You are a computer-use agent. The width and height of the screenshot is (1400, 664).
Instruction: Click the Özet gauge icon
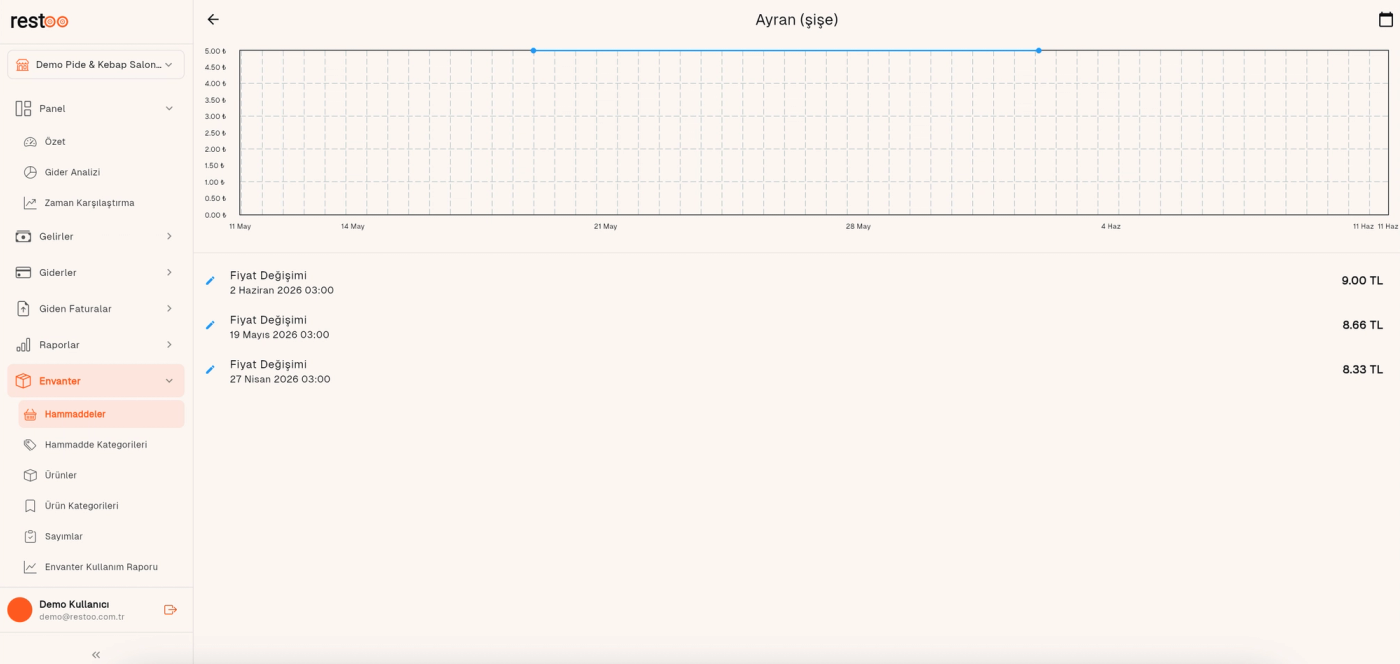(30, 142)
